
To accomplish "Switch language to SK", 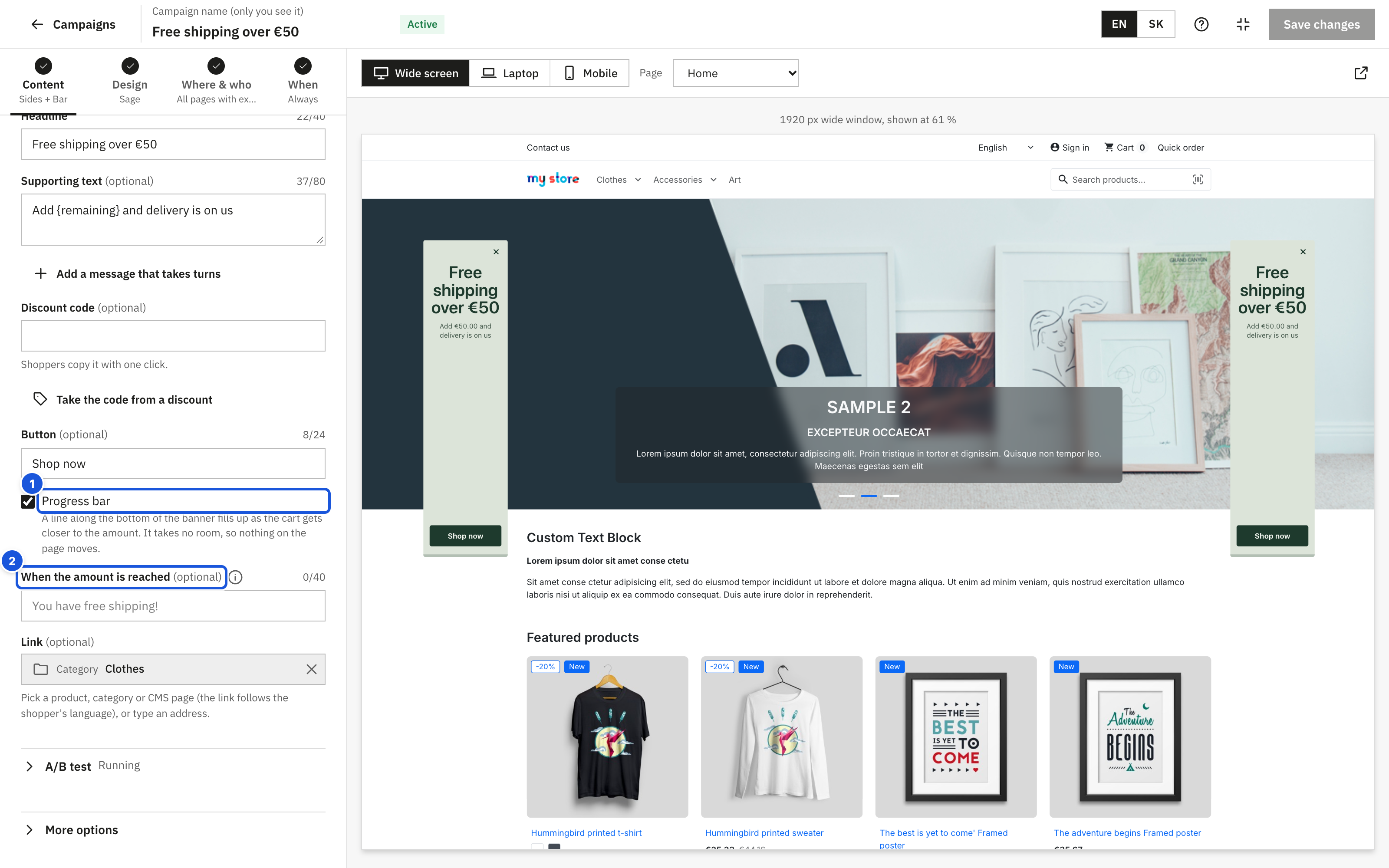I will tap(1155, 24).
